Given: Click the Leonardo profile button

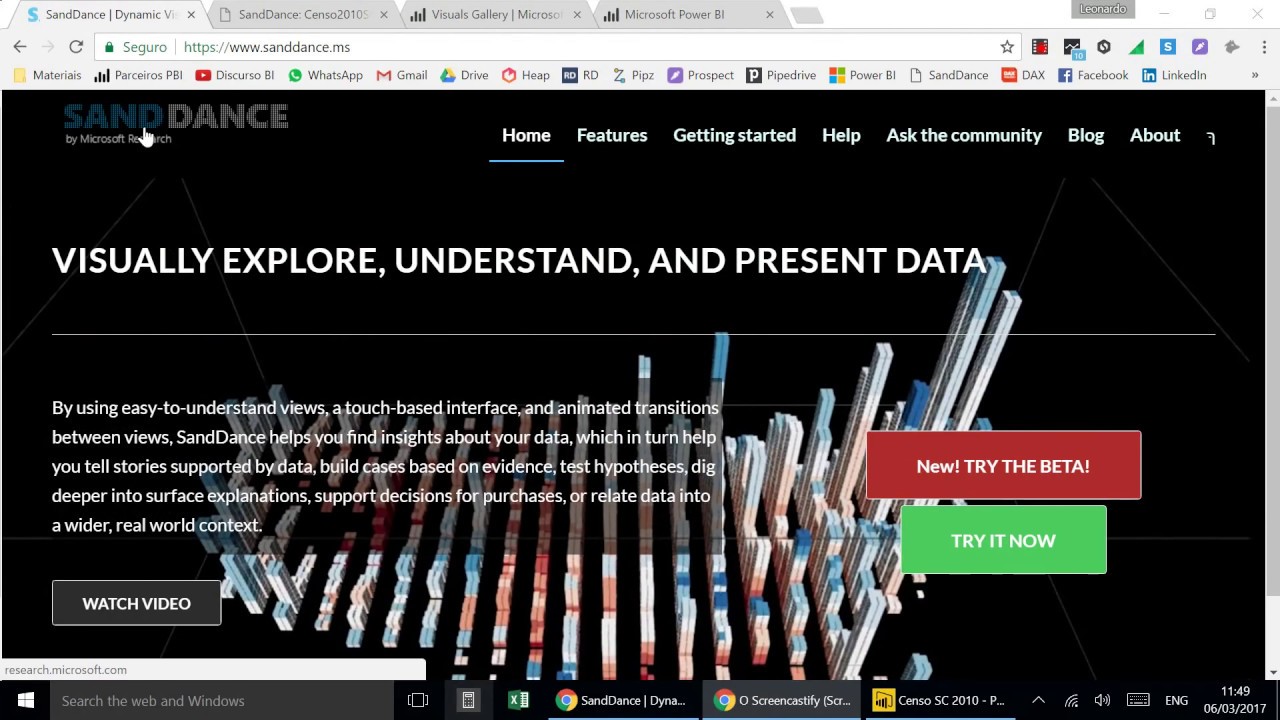Looking at the screenshot, I should coord(1103,9).
